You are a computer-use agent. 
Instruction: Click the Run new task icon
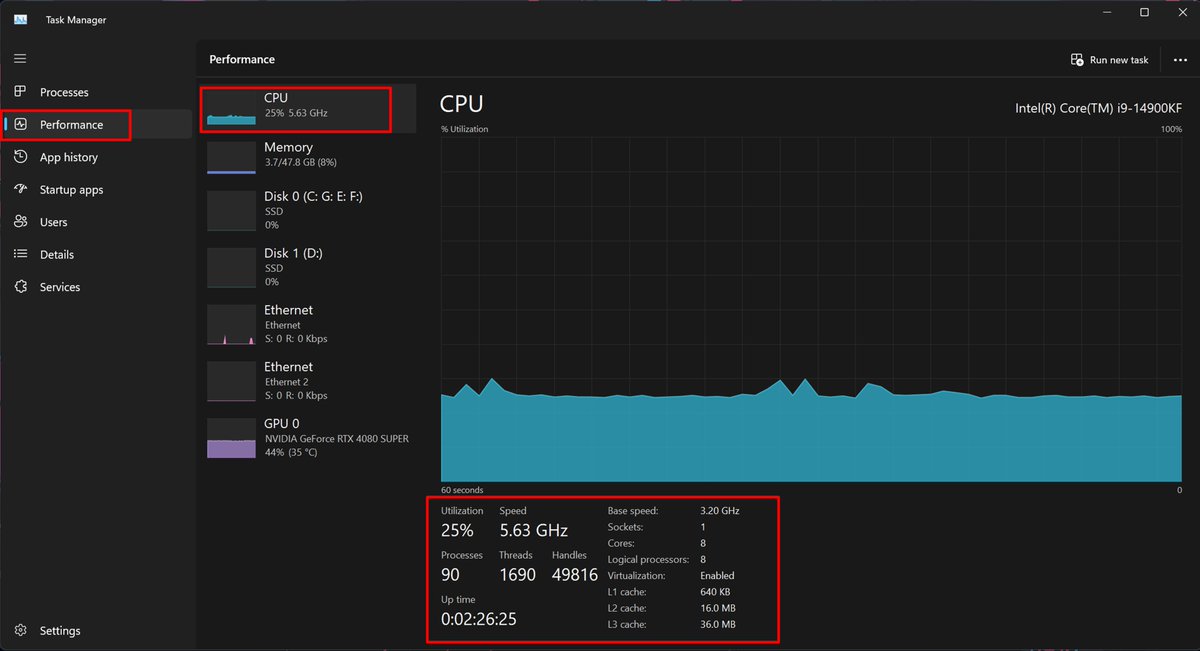[1077, 60]
